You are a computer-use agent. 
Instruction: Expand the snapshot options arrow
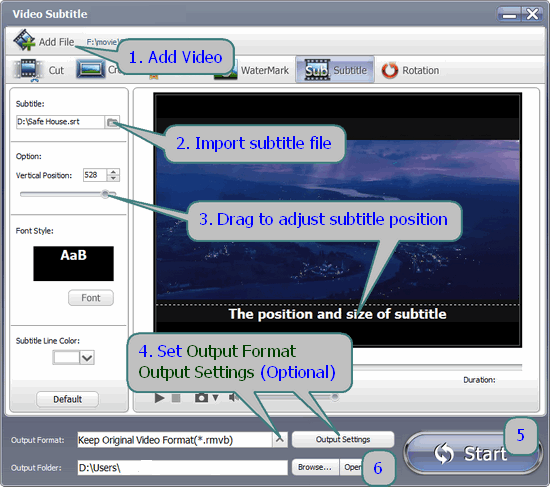215,398
